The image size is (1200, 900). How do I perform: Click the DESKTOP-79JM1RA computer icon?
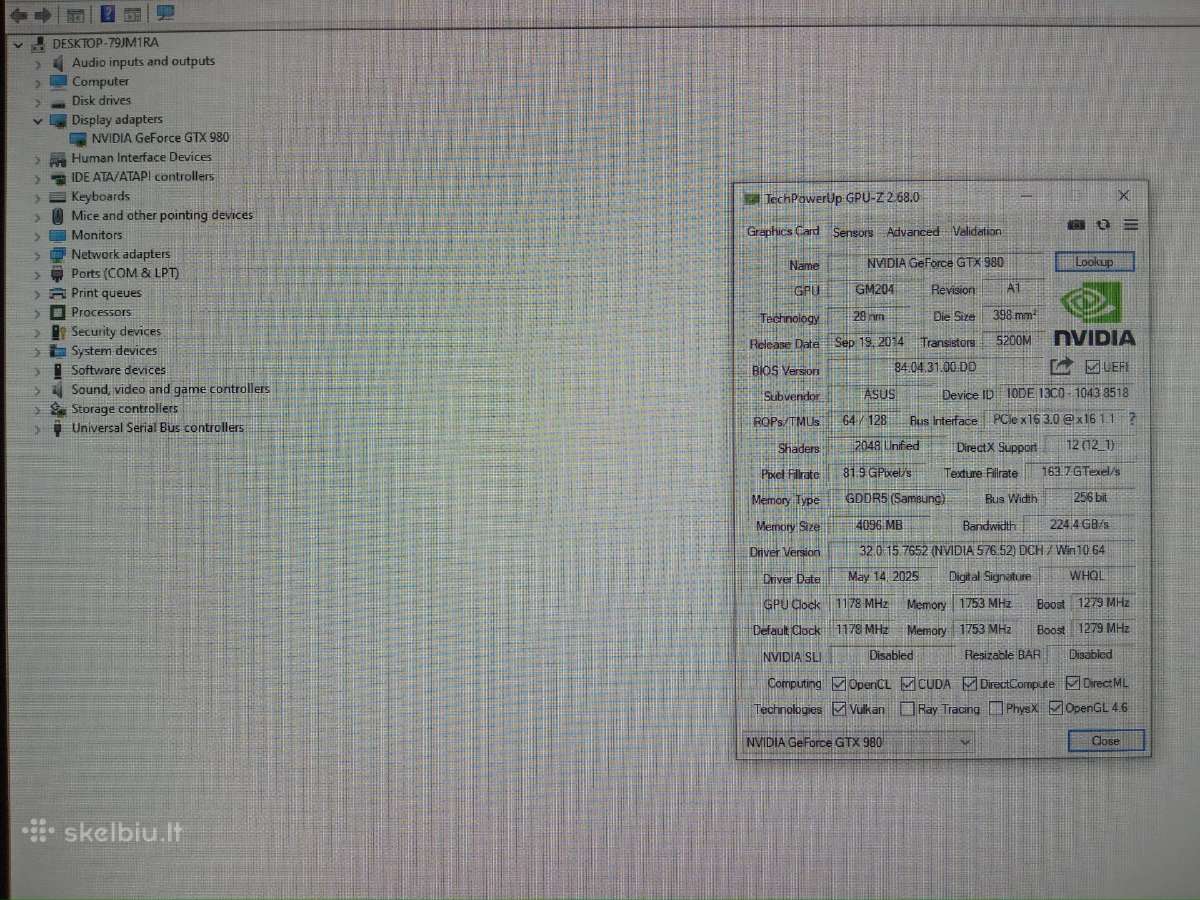pos(39,43)
